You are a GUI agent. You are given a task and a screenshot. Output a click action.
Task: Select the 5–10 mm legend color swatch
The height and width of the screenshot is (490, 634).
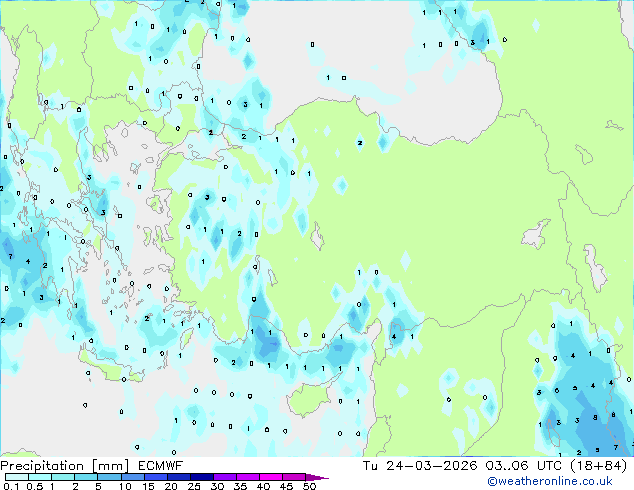coord(109,477)
